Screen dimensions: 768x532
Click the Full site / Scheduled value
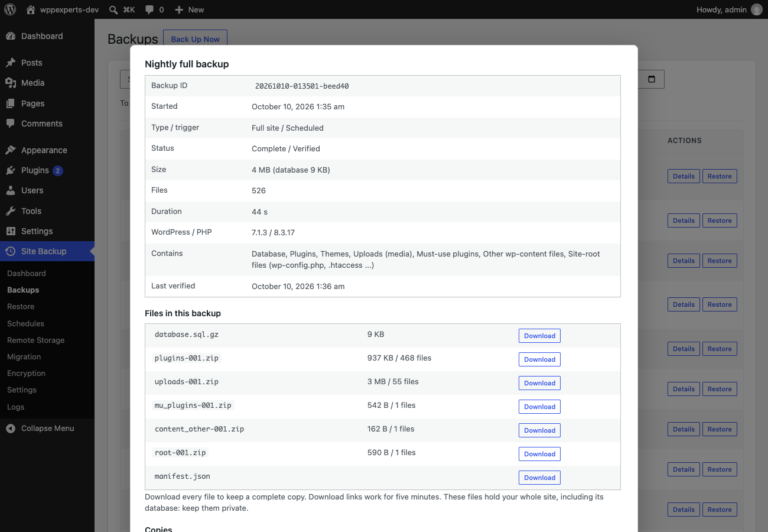coord(288,128)
